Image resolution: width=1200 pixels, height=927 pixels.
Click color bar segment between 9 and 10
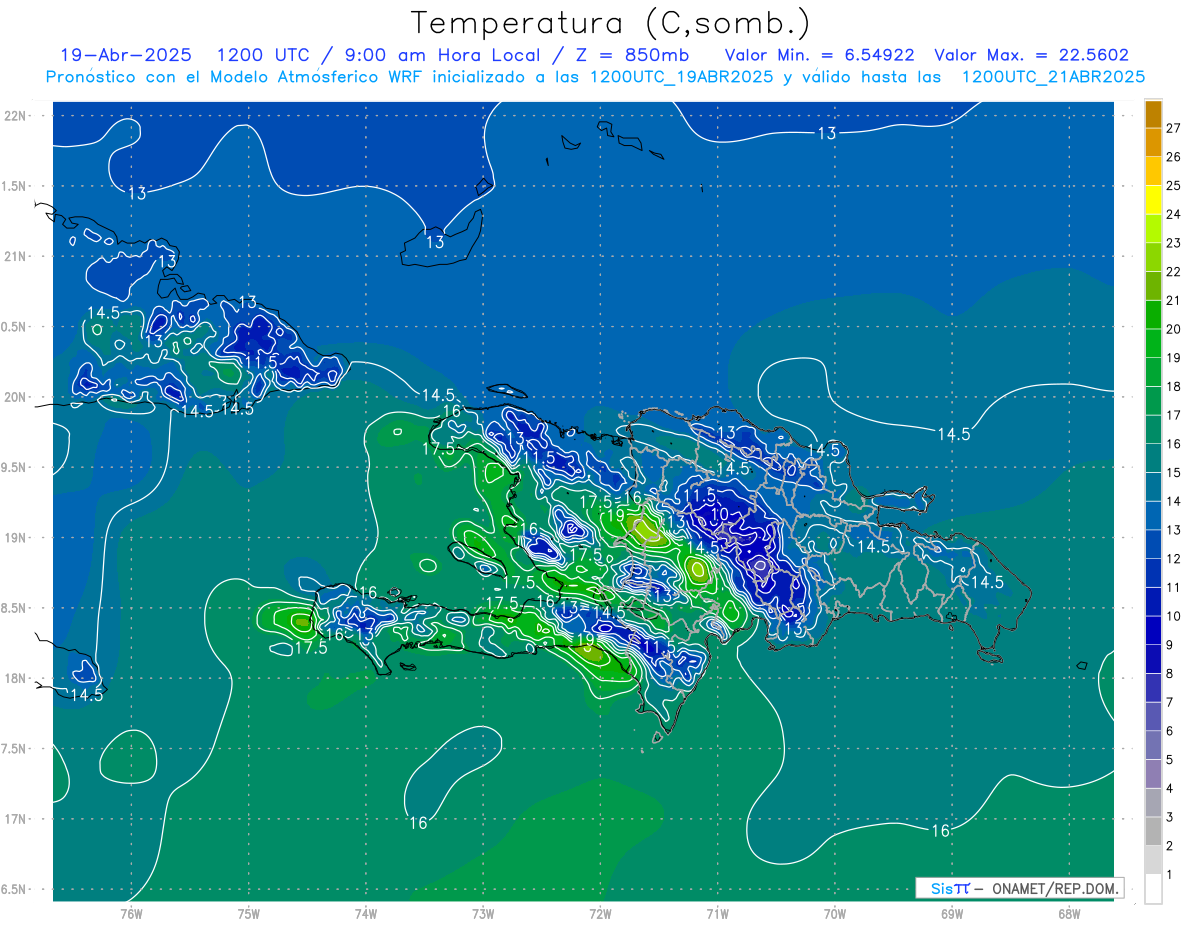[1153, 631]
